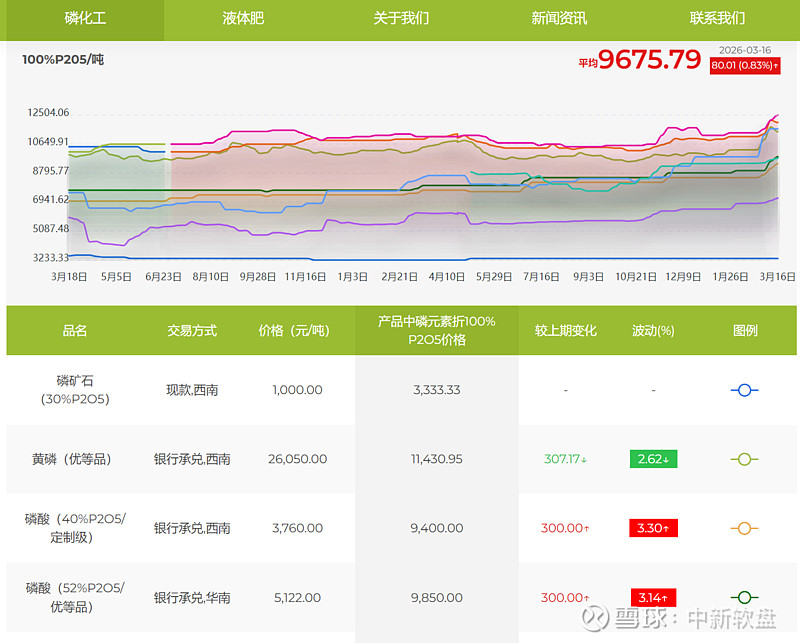Go to the 新闻资讯 tab

click(559, 19)
